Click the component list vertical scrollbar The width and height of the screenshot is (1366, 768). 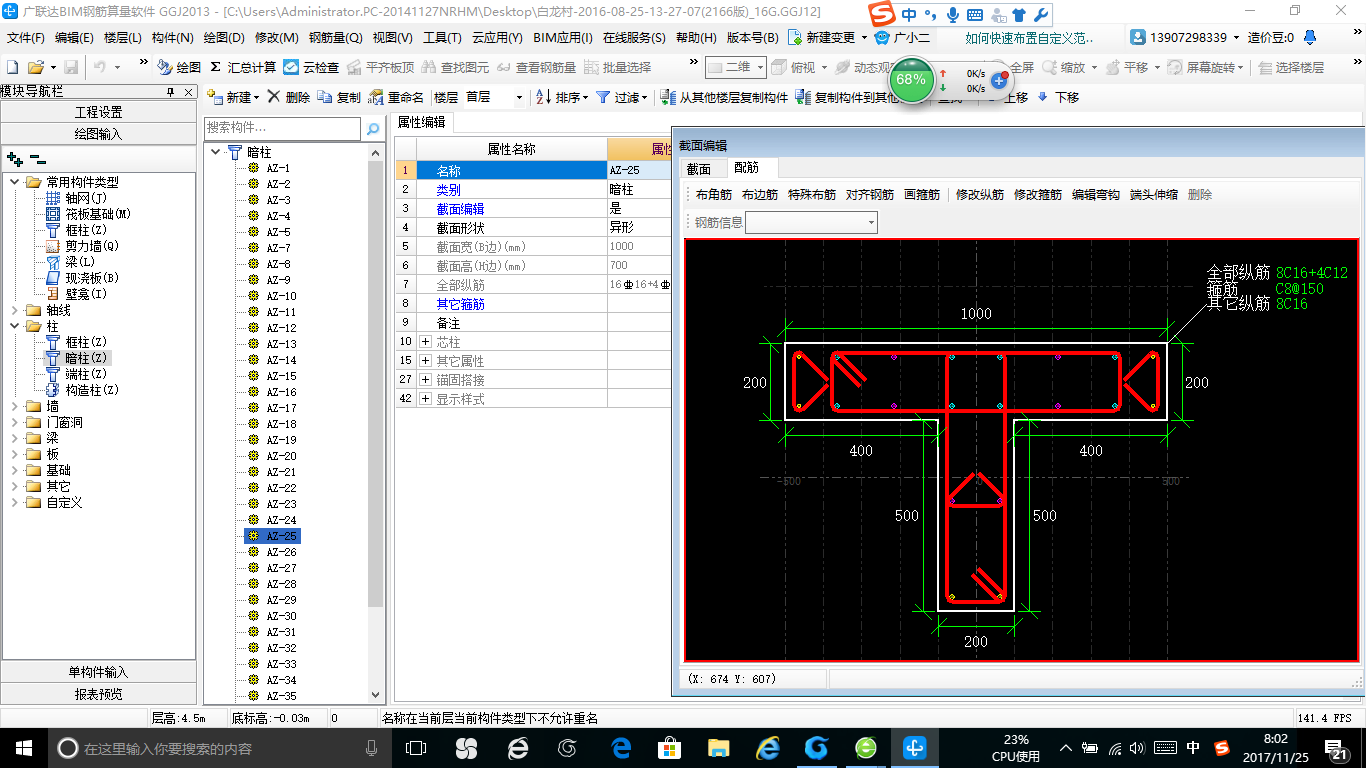(x=376, y=423)
